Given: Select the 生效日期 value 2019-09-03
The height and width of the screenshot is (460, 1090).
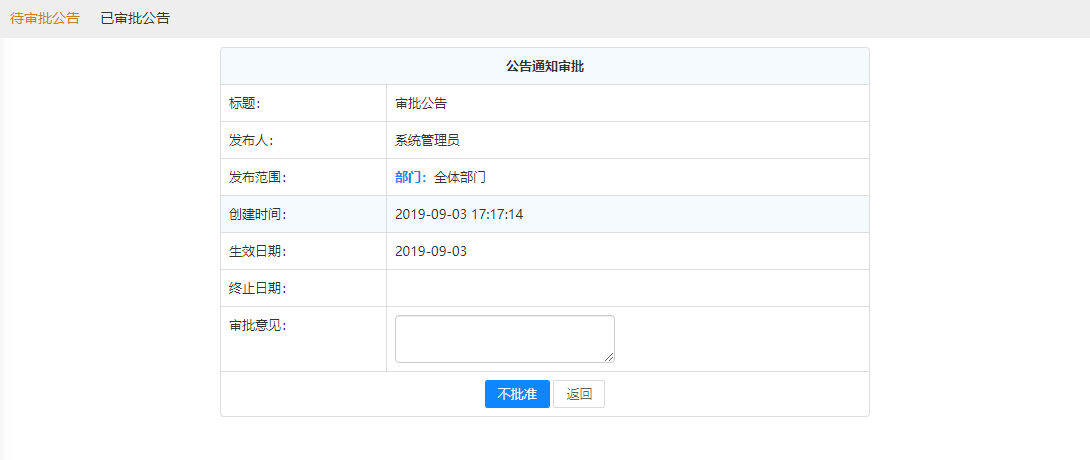Looking at the screenshot, I should tap(431, 251).
